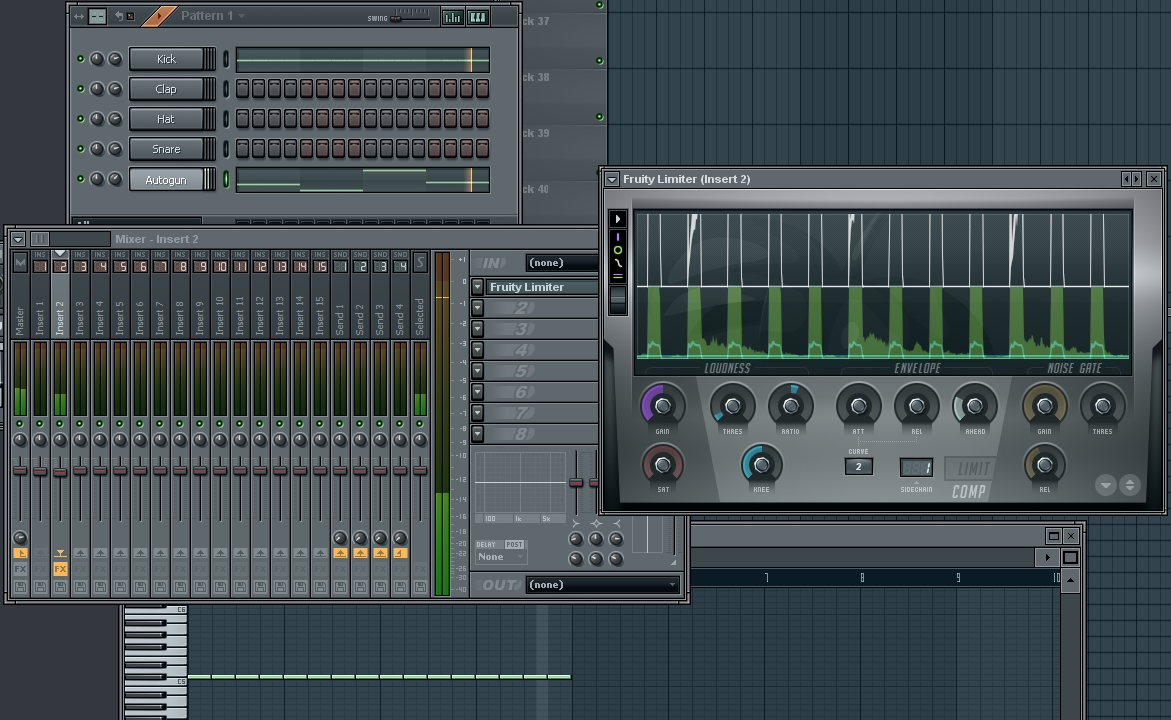Click the mixer view layout icon beside the mixer menu arrow
Image resolution: width=1171 pixels, height=720 pixels.
coord(40,239)
